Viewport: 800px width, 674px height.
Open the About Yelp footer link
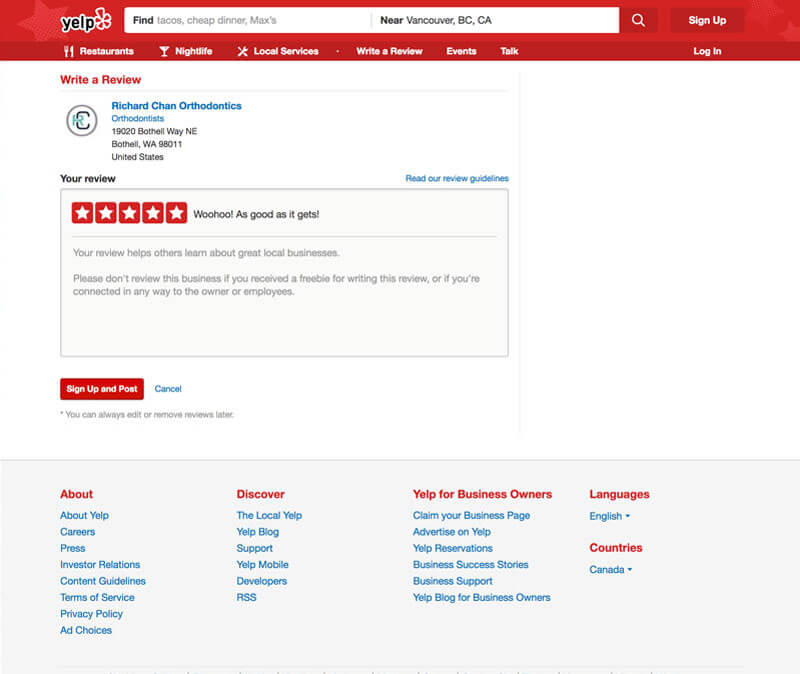coord(84,515)
